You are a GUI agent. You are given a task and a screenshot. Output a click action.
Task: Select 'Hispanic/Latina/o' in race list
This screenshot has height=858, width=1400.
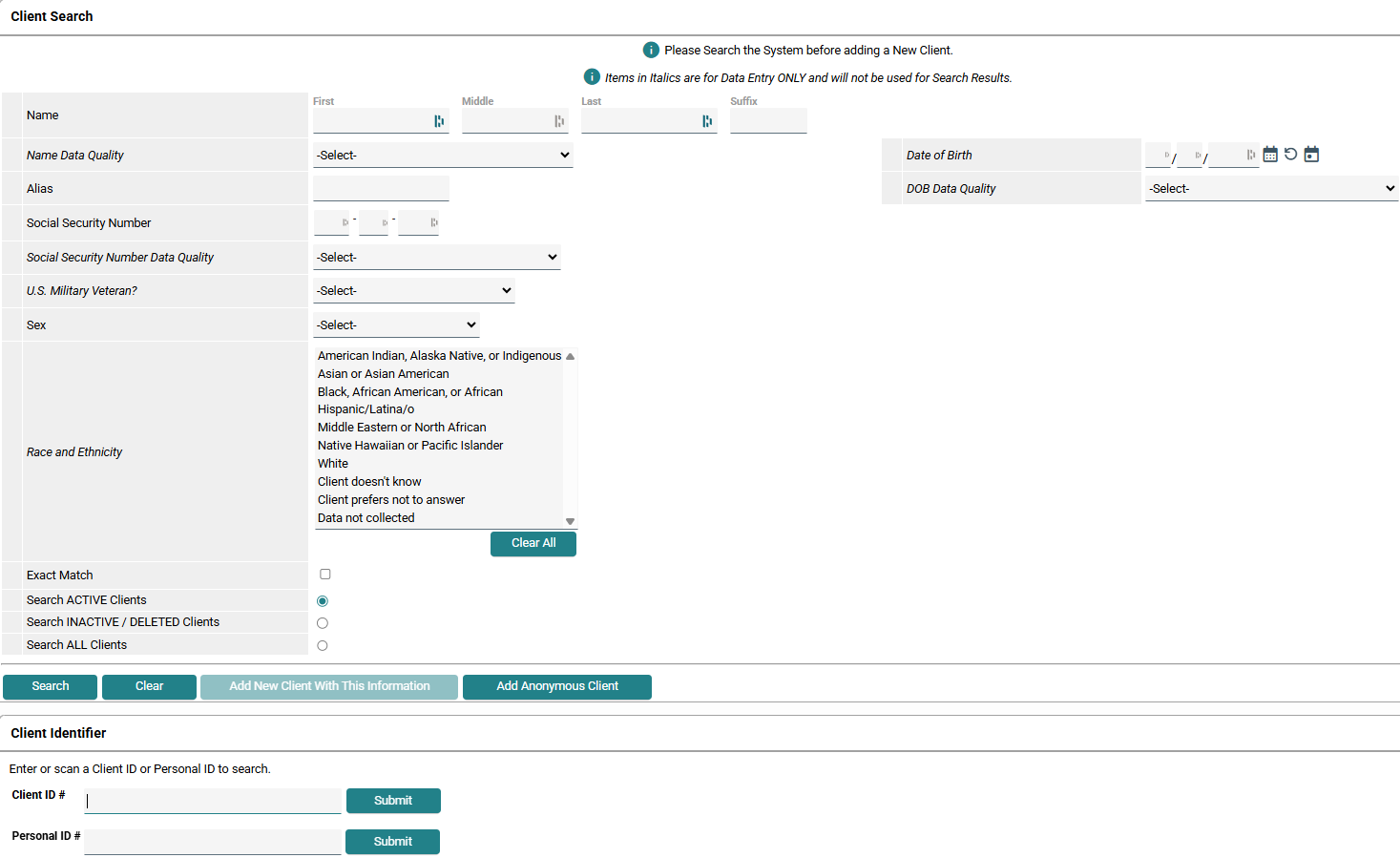click(x=439, y=409)
